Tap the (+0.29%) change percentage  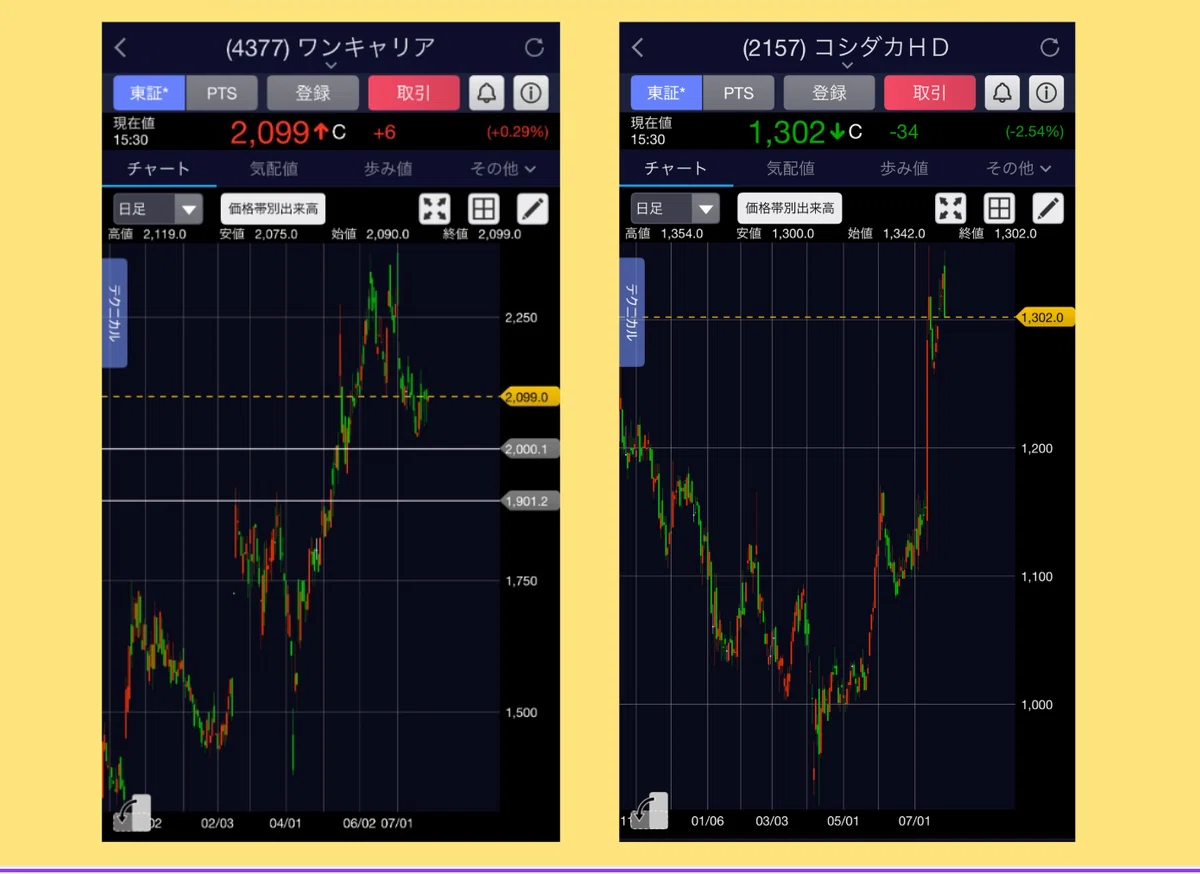518,132
